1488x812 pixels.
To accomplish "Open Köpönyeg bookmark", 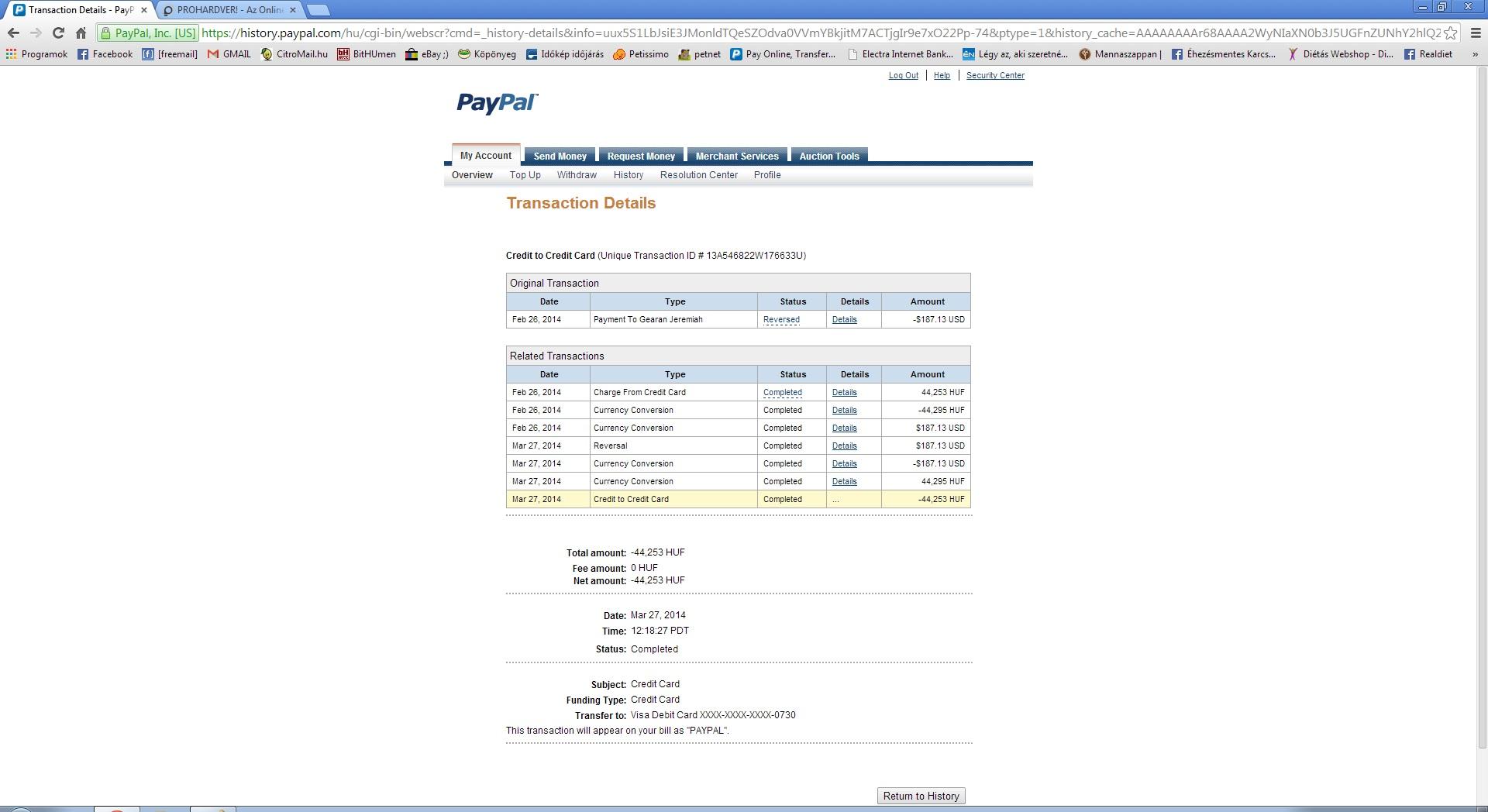I will 487,54.
